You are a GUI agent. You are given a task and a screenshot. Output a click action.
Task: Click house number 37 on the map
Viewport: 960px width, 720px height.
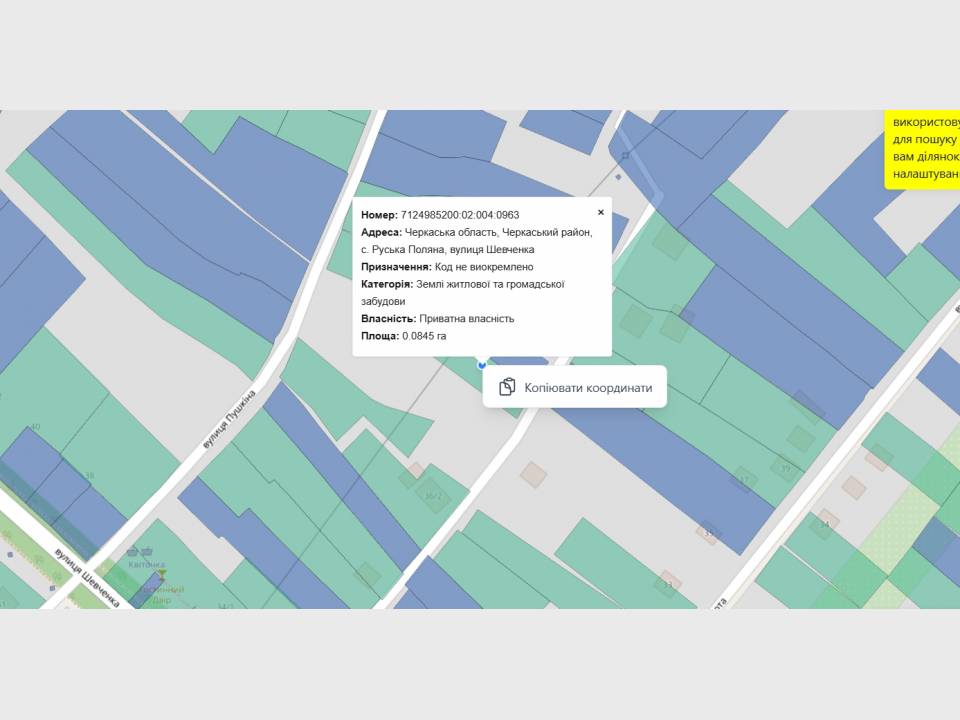click(x=744, y=480)
